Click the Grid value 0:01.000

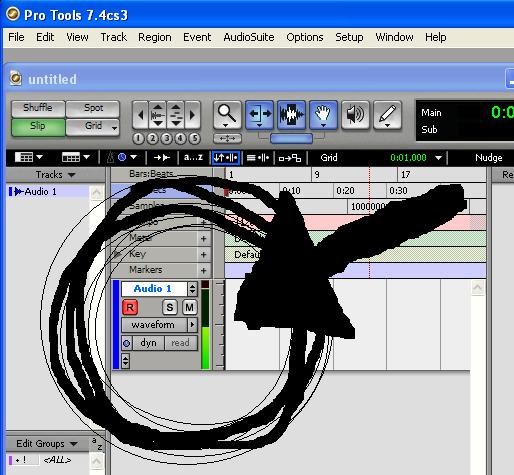408,158
